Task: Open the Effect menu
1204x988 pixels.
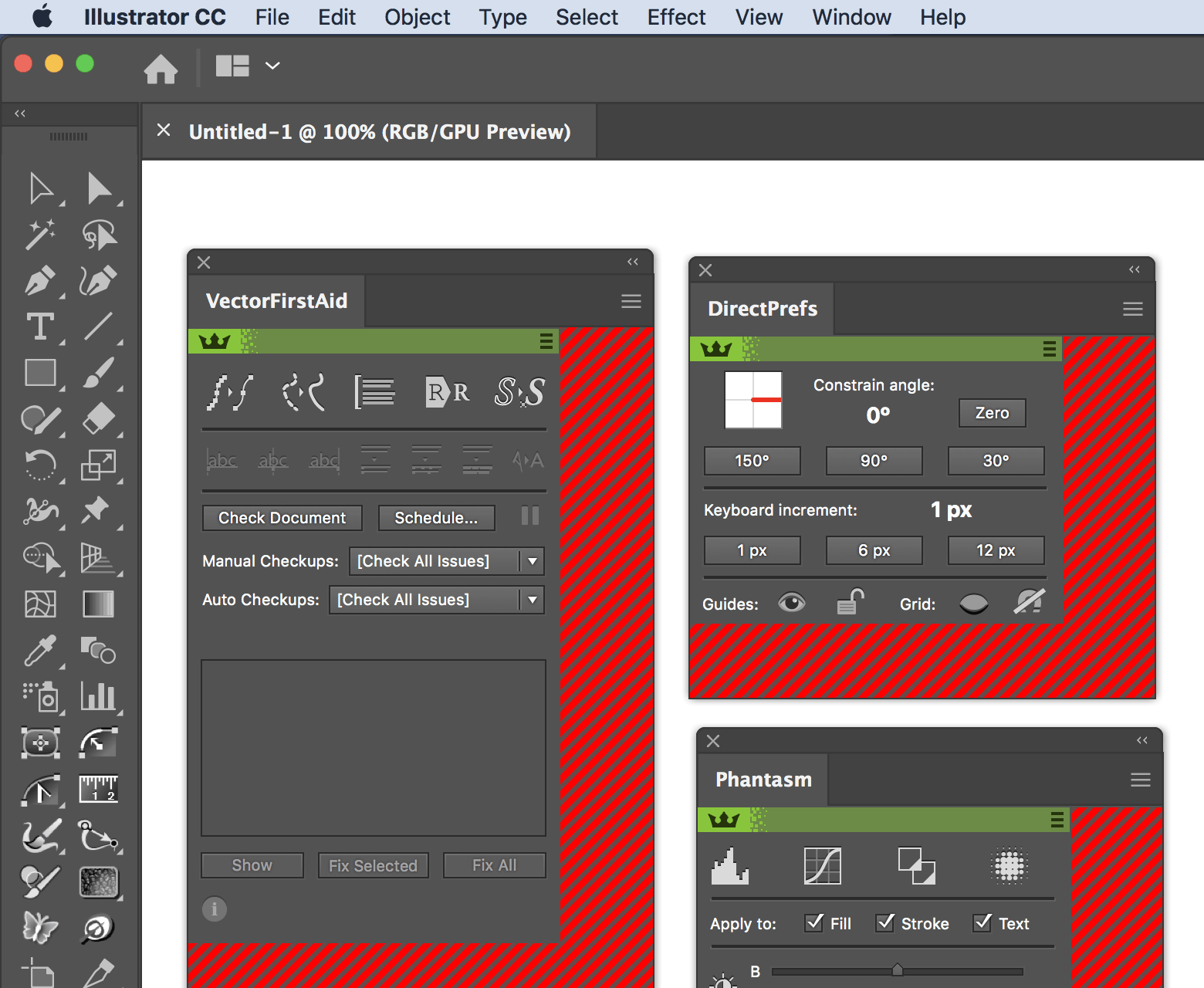Action: coord(676,17)
